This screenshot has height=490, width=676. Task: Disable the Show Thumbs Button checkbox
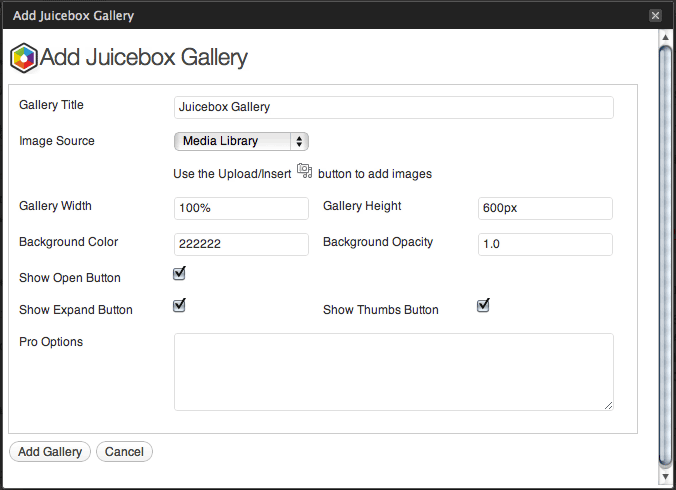[x=483, y=305]
